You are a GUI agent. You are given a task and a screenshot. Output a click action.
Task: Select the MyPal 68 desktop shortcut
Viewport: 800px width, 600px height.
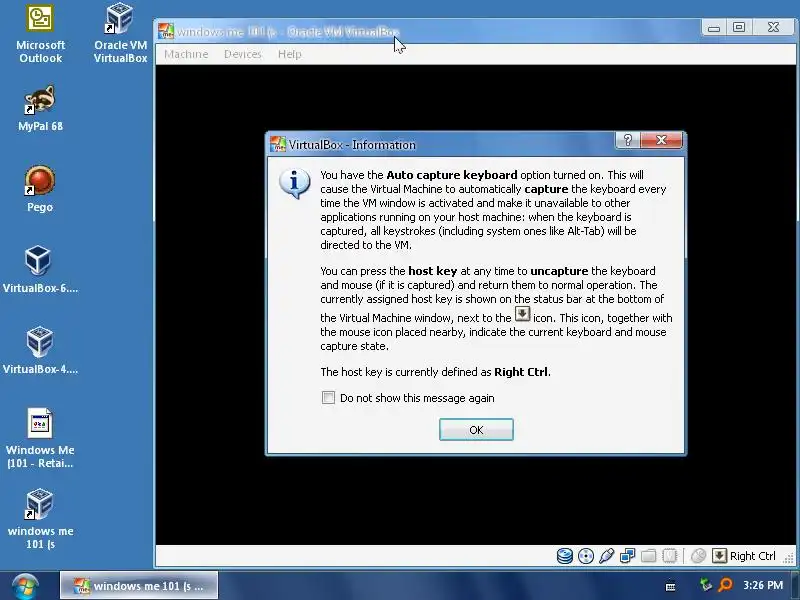pyautogui.click(x=40, y=109)
